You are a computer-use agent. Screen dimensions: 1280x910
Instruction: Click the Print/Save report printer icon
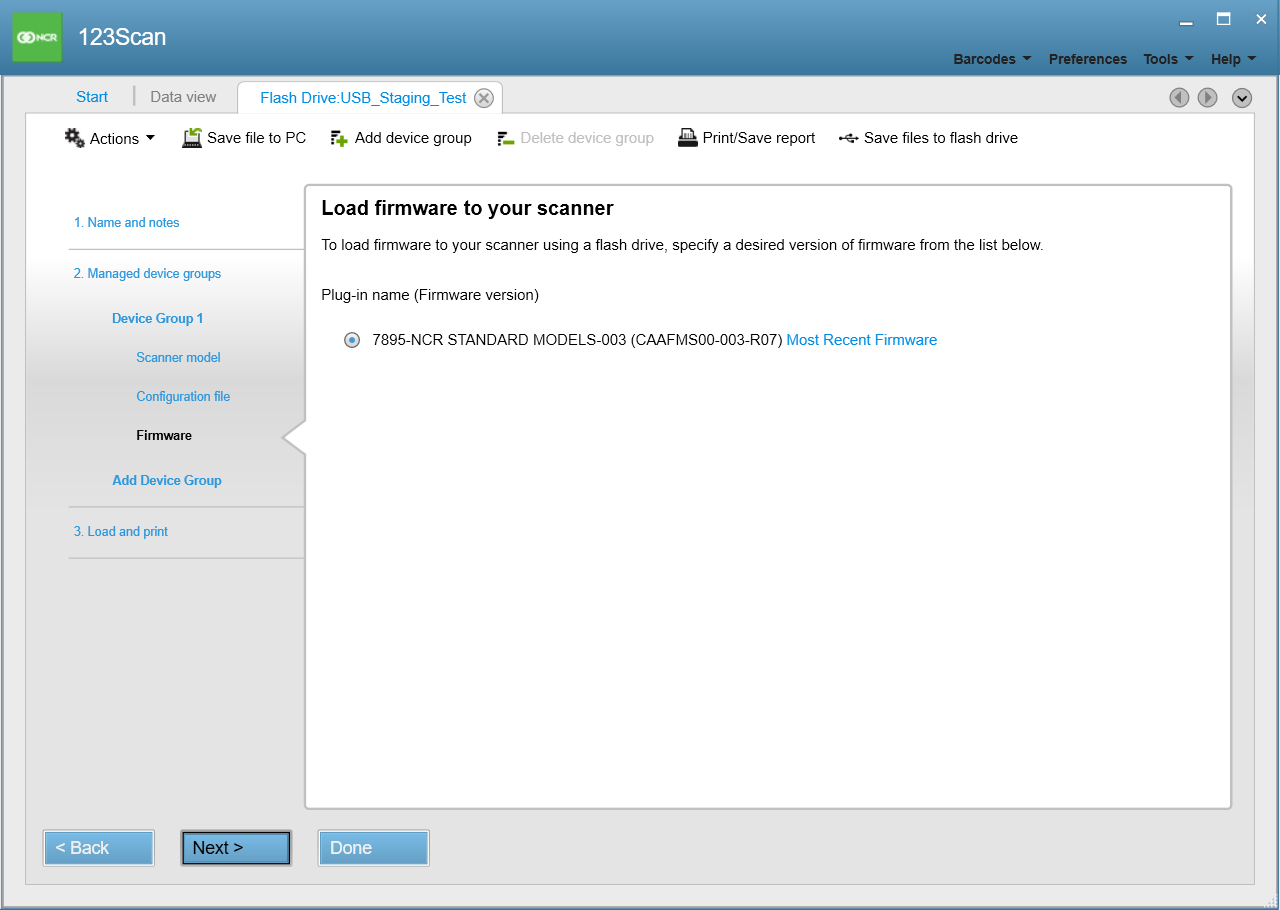(x=687, y=138)
